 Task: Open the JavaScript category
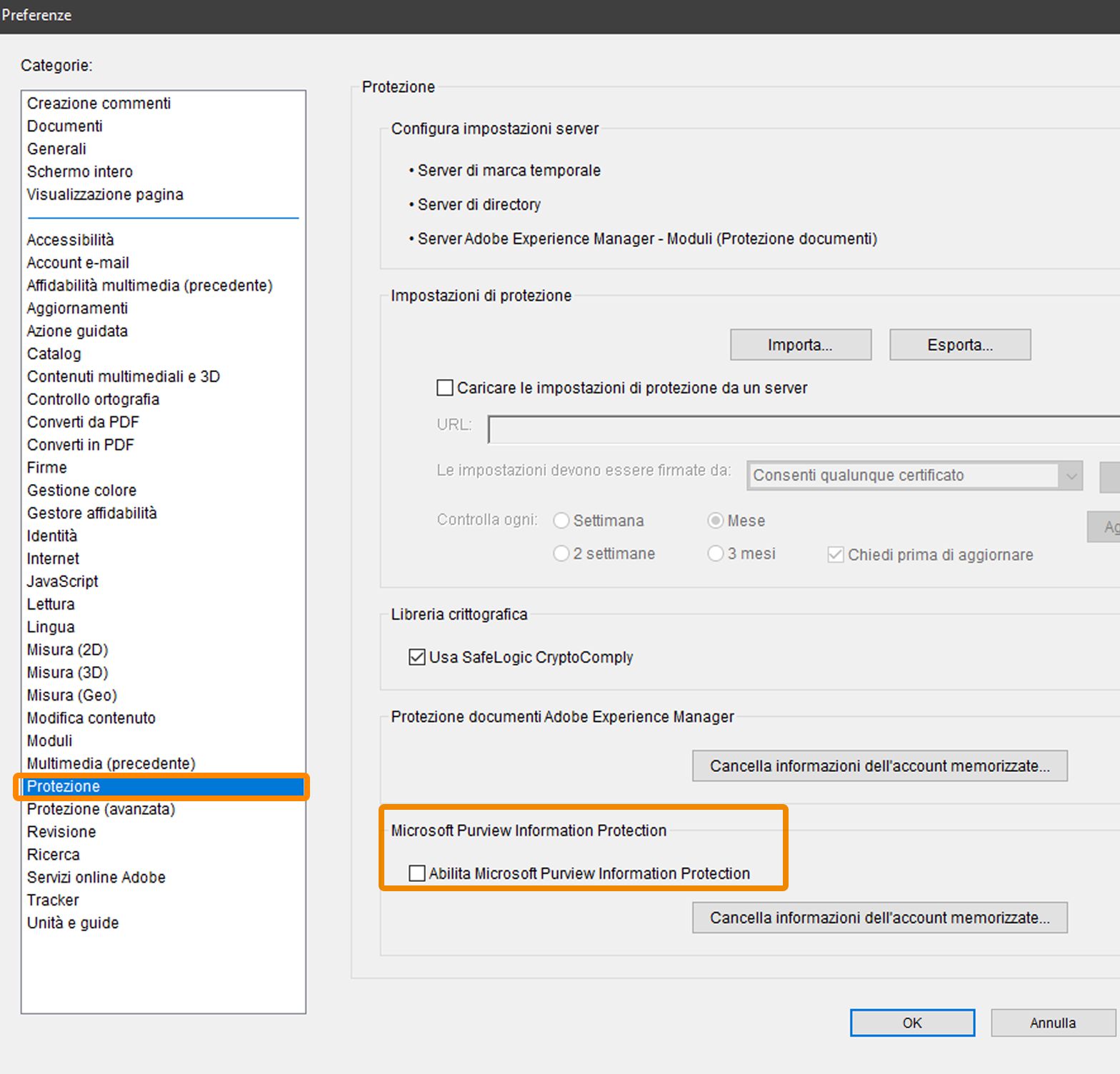tap(63, 582)
